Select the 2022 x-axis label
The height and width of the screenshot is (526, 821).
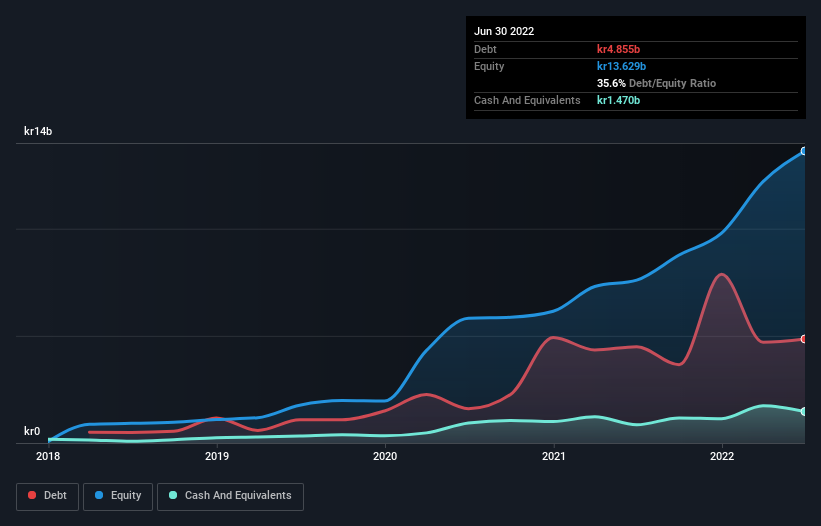722,456
